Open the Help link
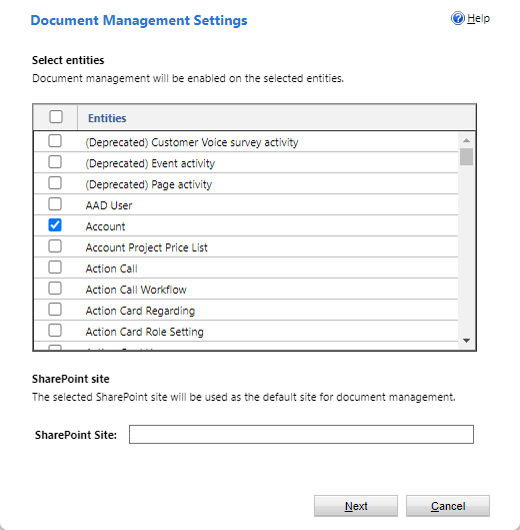The image size is (520, 530). pyautogui.click(x=478, y=18)
